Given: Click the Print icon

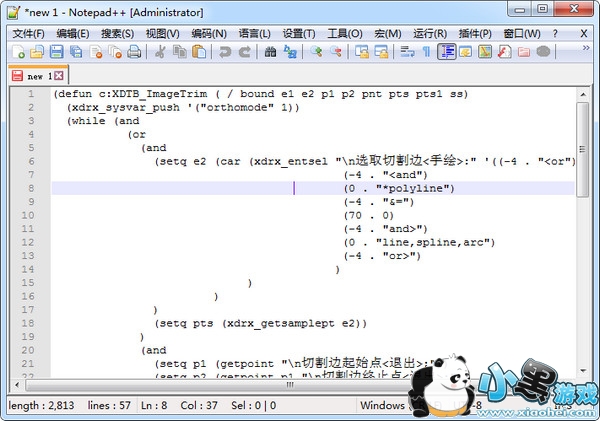Looking at the screenshot, I should click(x=134, y=51).
